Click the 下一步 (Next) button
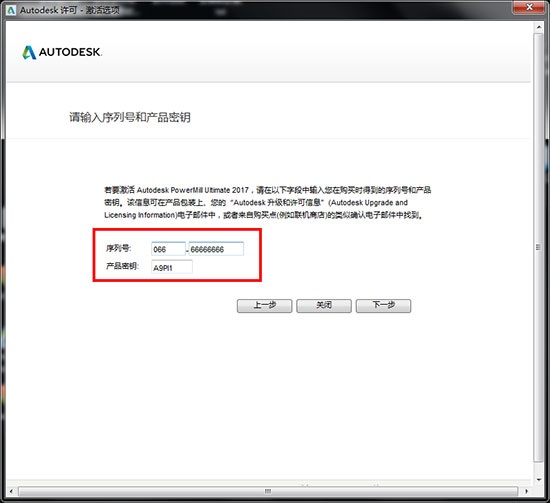 [383, 306]
